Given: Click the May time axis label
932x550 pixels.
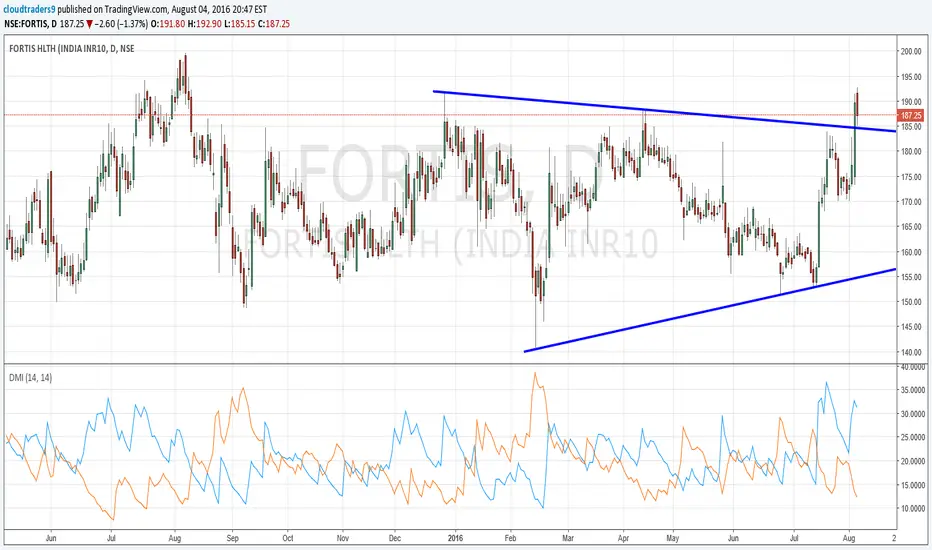Looking at the screenshot, I should [x=673, y=538].
